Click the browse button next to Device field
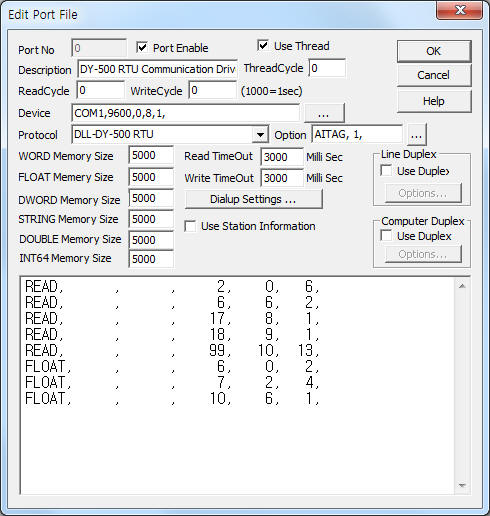490x516 pixels. pyautogui.click(x=324, y=113)
